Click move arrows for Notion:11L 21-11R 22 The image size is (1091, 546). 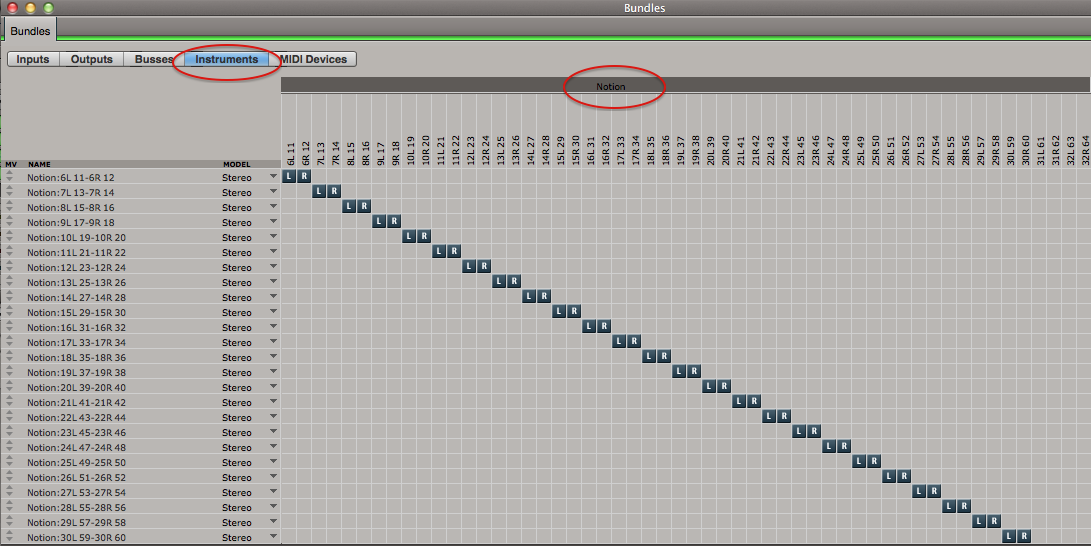tap(10, 252)
